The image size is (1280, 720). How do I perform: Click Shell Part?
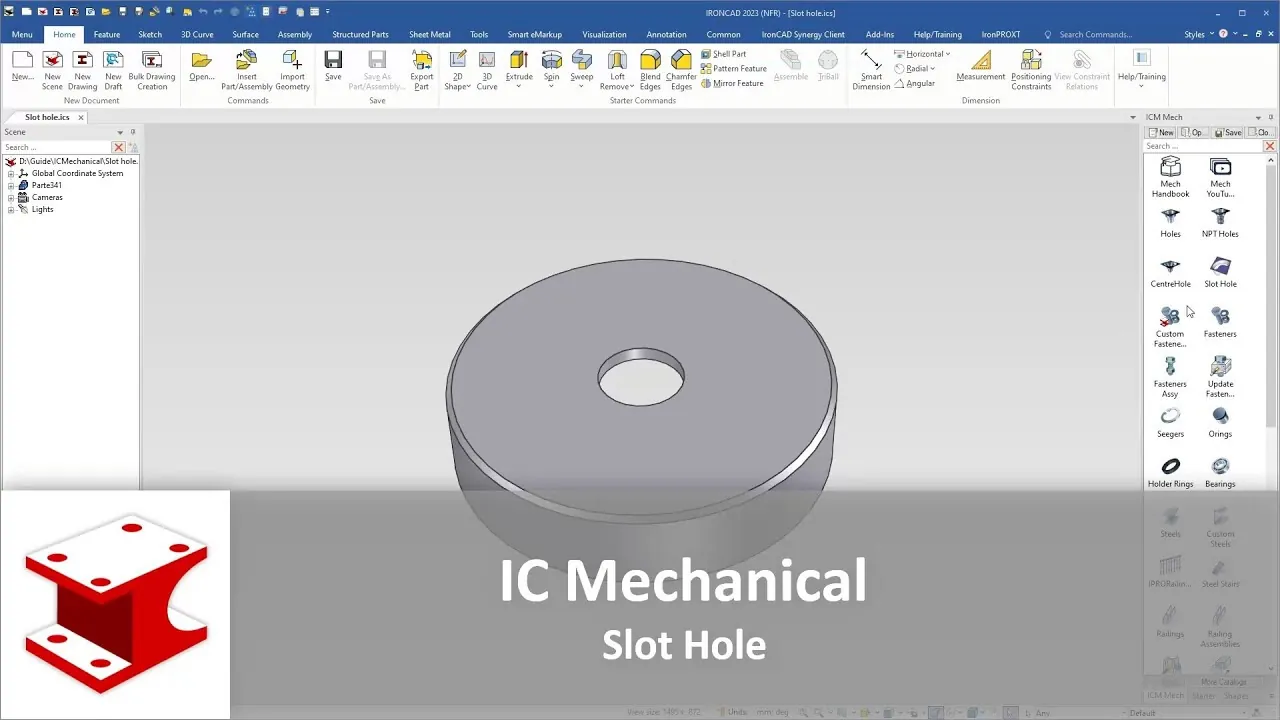[x=724, y=54]
